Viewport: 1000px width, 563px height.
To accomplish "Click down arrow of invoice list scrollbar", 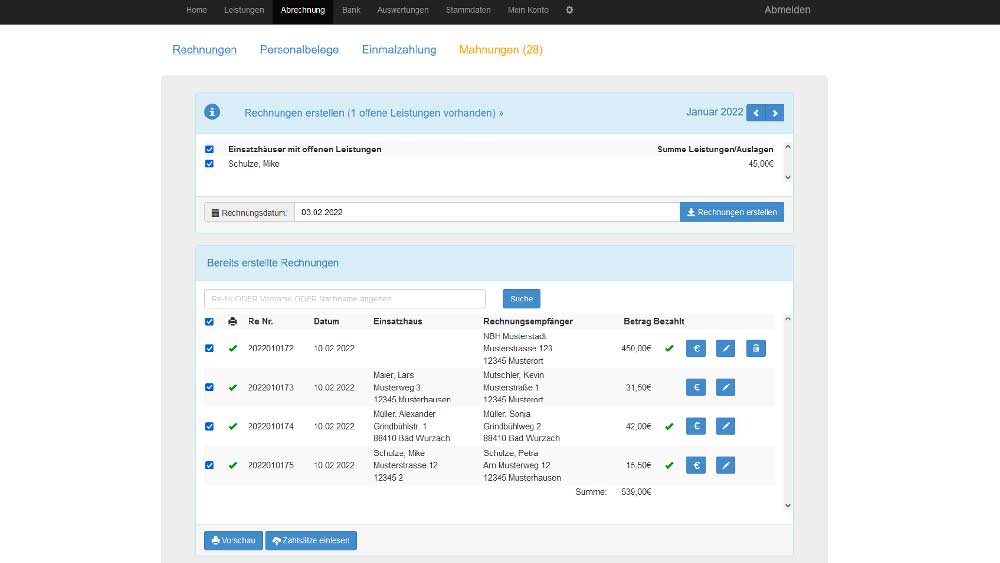I will 788,506.
